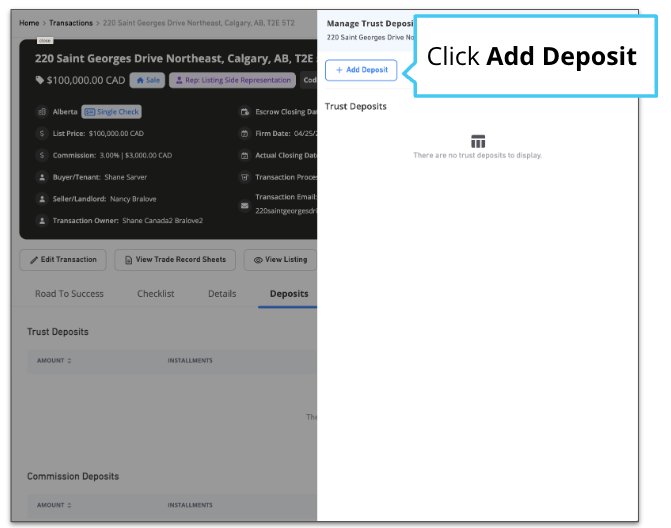Screen dimensions: 671x528
Task: Click the Escrow Closing Date icon
Action: click(245, 112)
